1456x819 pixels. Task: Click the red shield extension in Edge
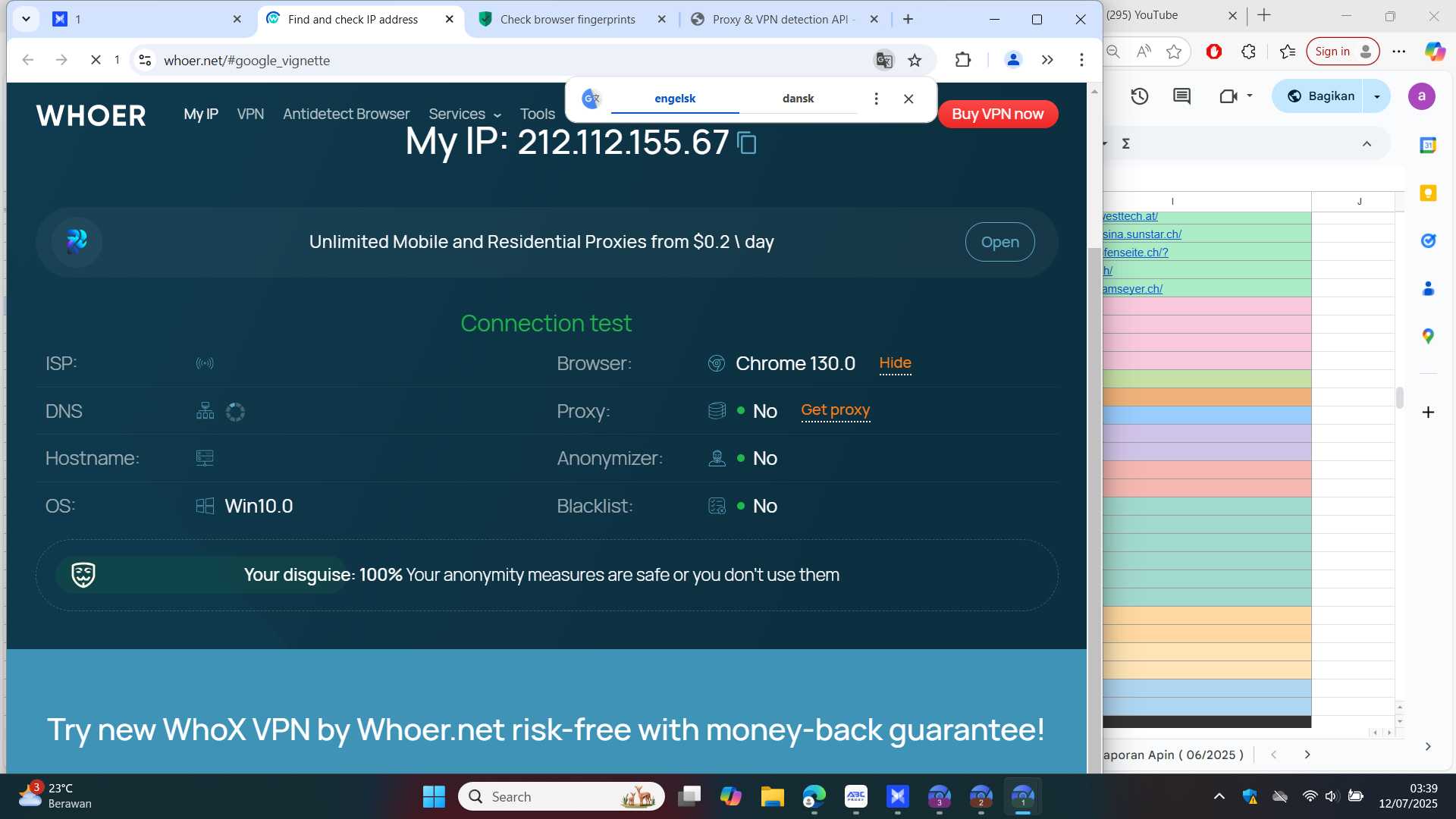1214,52
